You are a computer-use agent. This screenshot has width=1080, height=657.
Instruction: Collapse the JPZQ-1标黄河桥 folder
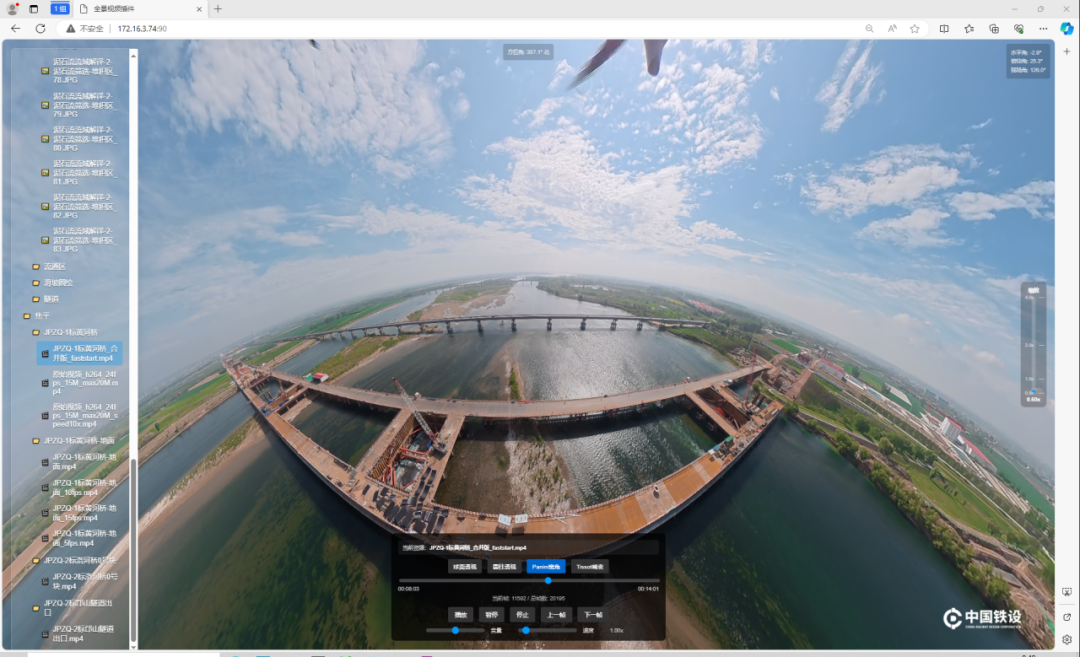(71, 332)
